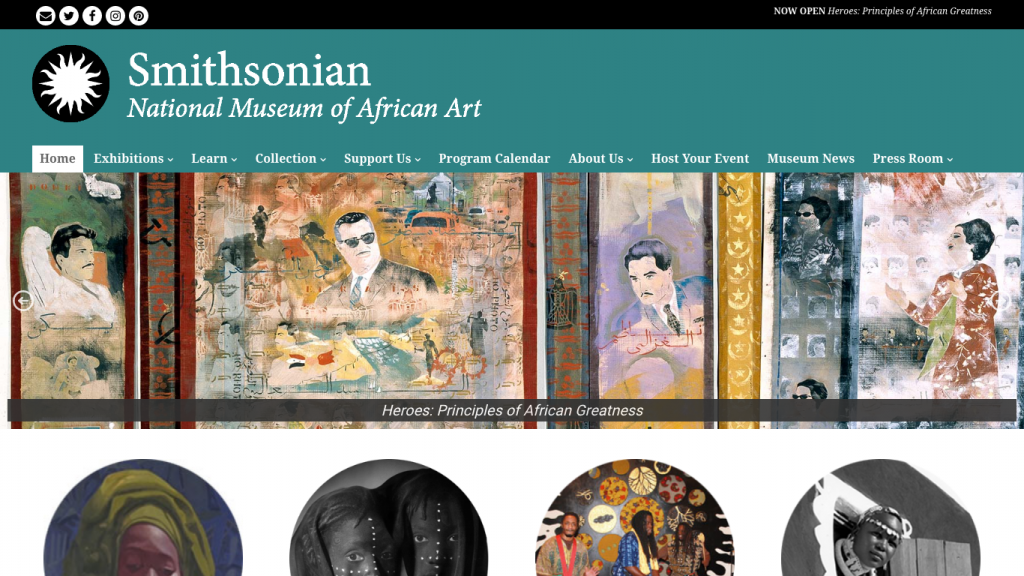Open the Pinterest social icon

click(138, 16)
